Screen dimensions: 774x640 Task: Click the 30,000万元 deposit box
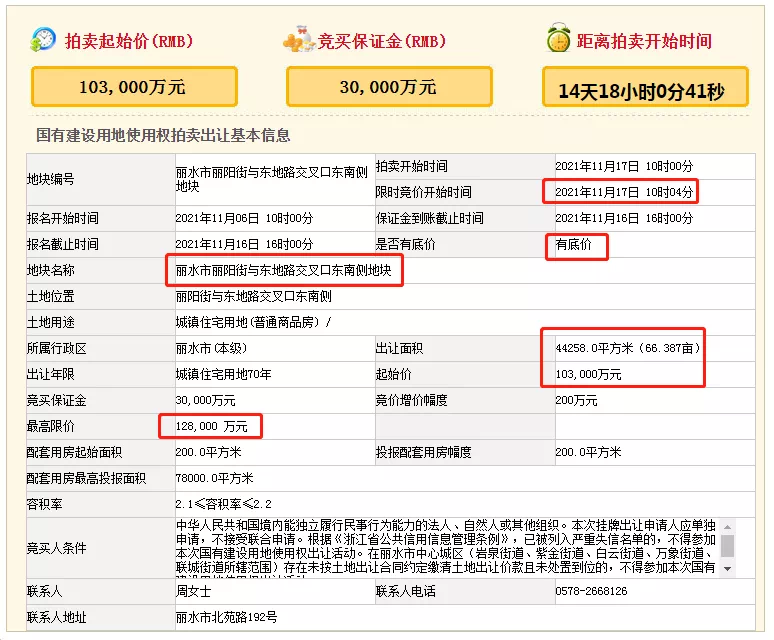389,87
